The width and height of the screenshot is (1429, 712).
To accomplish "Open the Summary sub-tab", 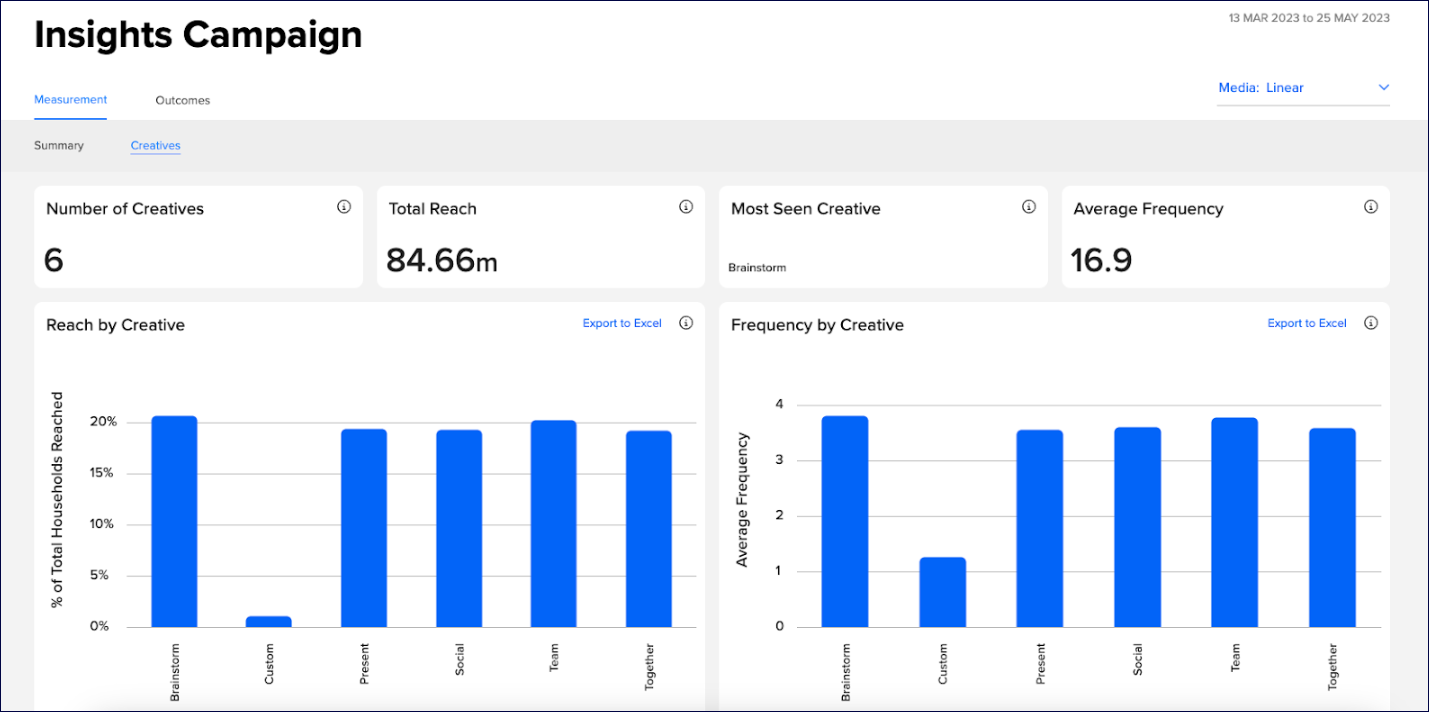I will pos(59,146).
